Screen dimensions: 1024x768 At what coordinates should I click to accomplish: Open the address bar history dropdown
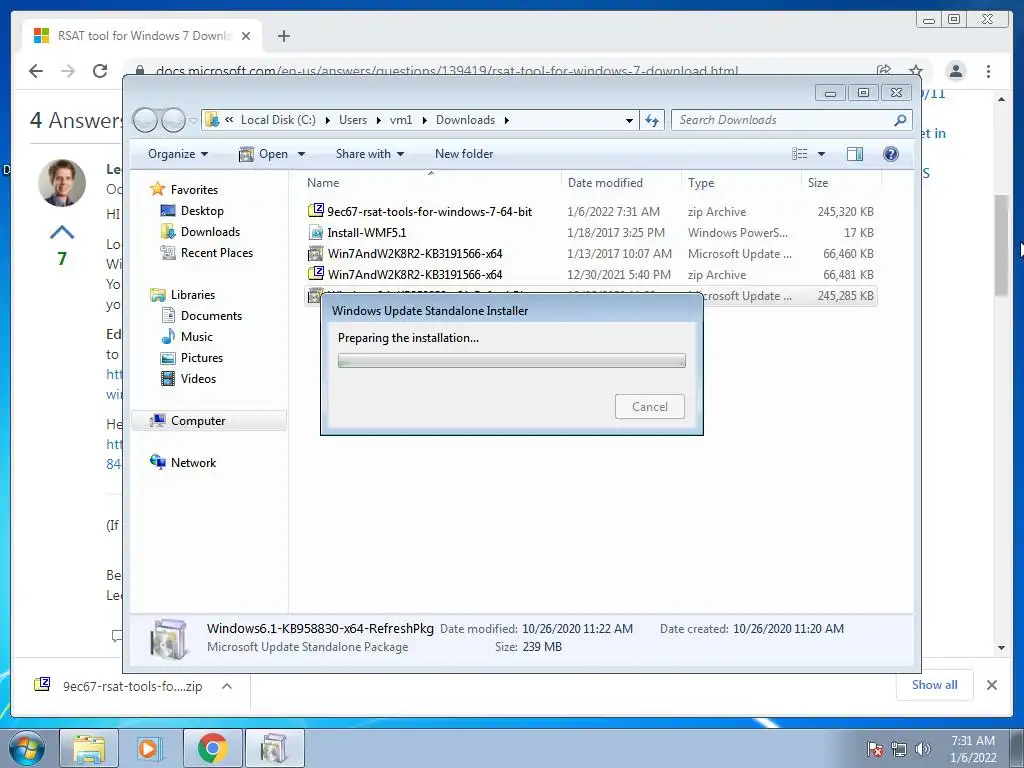(x=629, y=121)
